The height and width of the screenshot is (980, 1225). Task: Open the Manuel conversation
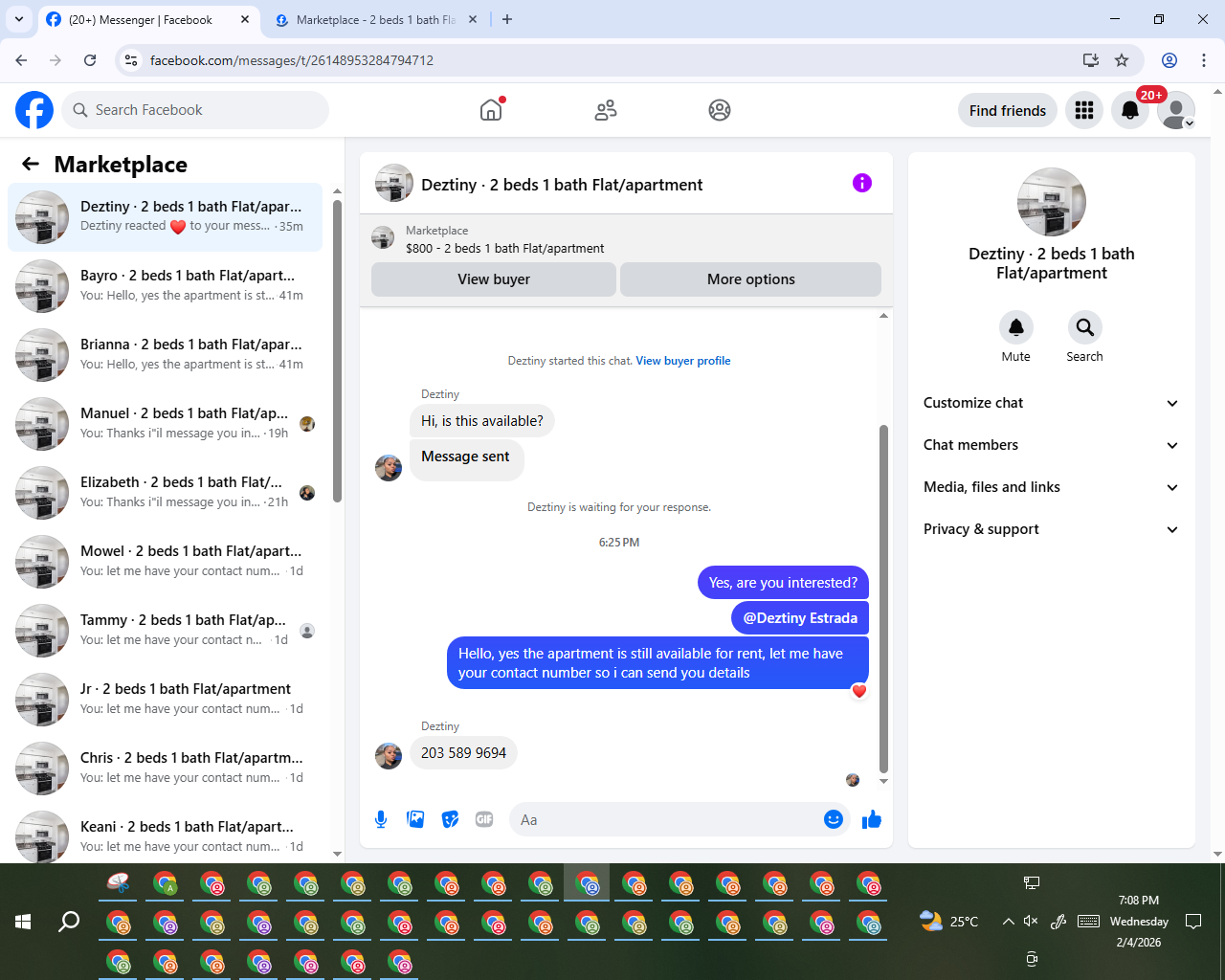[x=165, y=424]
